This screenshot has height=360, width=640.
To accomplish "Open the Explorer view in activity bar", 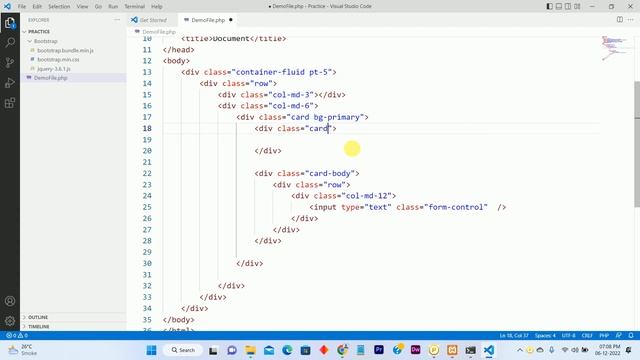I will click(x=10, y=23).
